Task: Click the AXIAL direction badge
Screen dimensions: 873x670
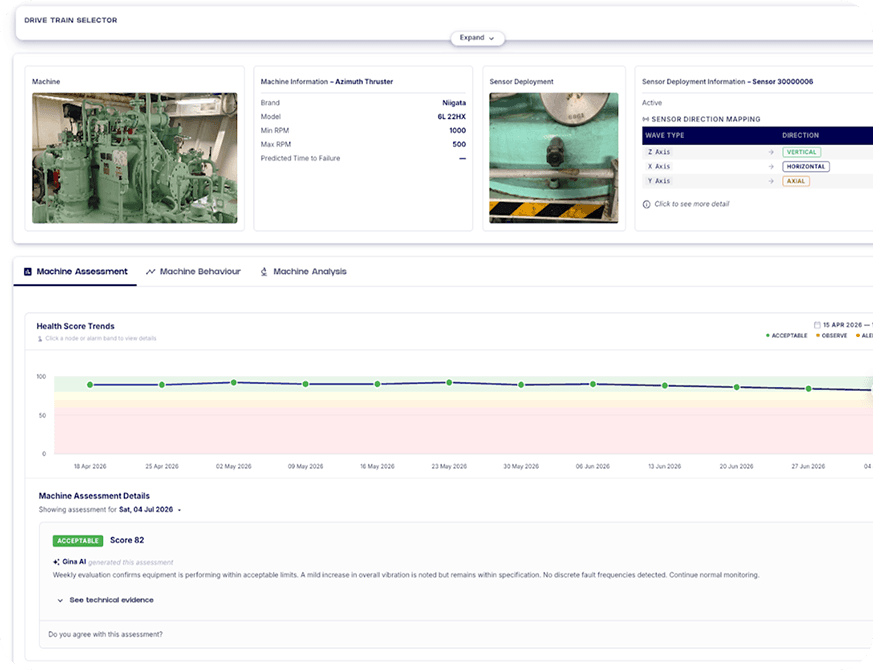Action: (x=796, y=181)
